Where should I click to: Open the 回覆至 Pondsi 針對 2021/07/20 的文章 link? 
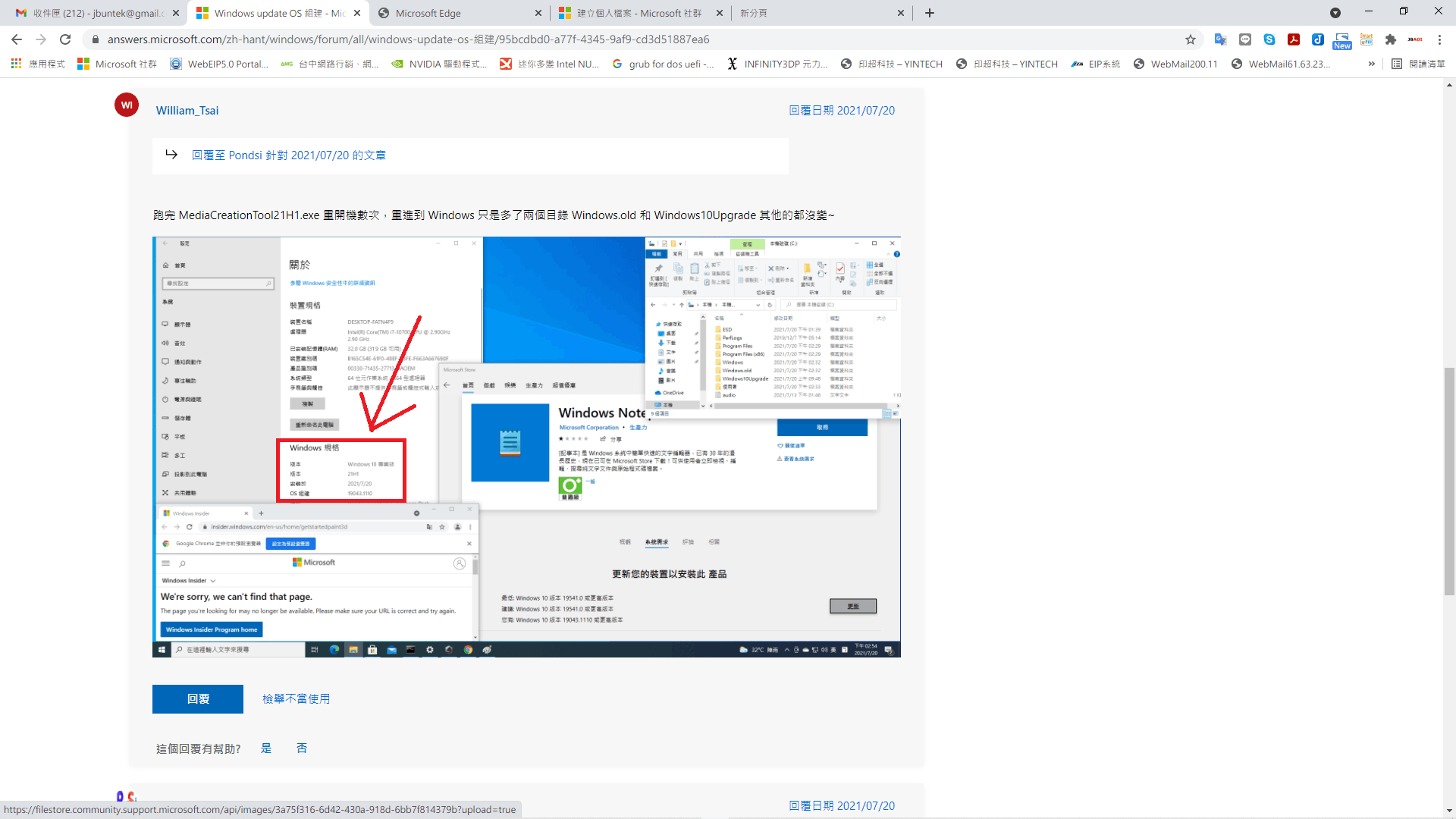[x=289, y=155]
